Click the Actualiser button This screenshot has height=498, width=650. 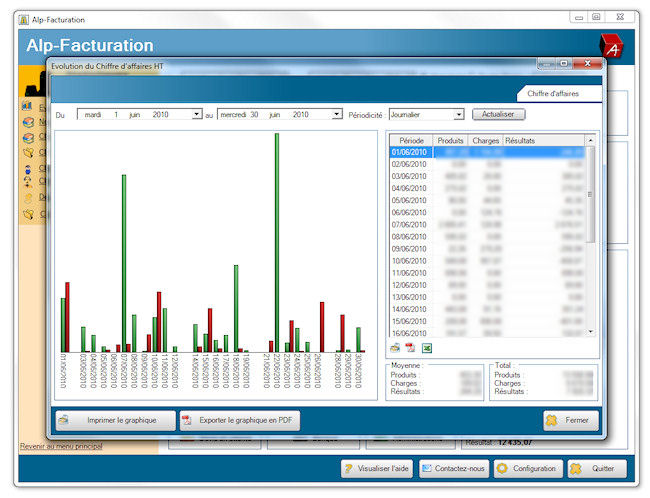(497, 114)
